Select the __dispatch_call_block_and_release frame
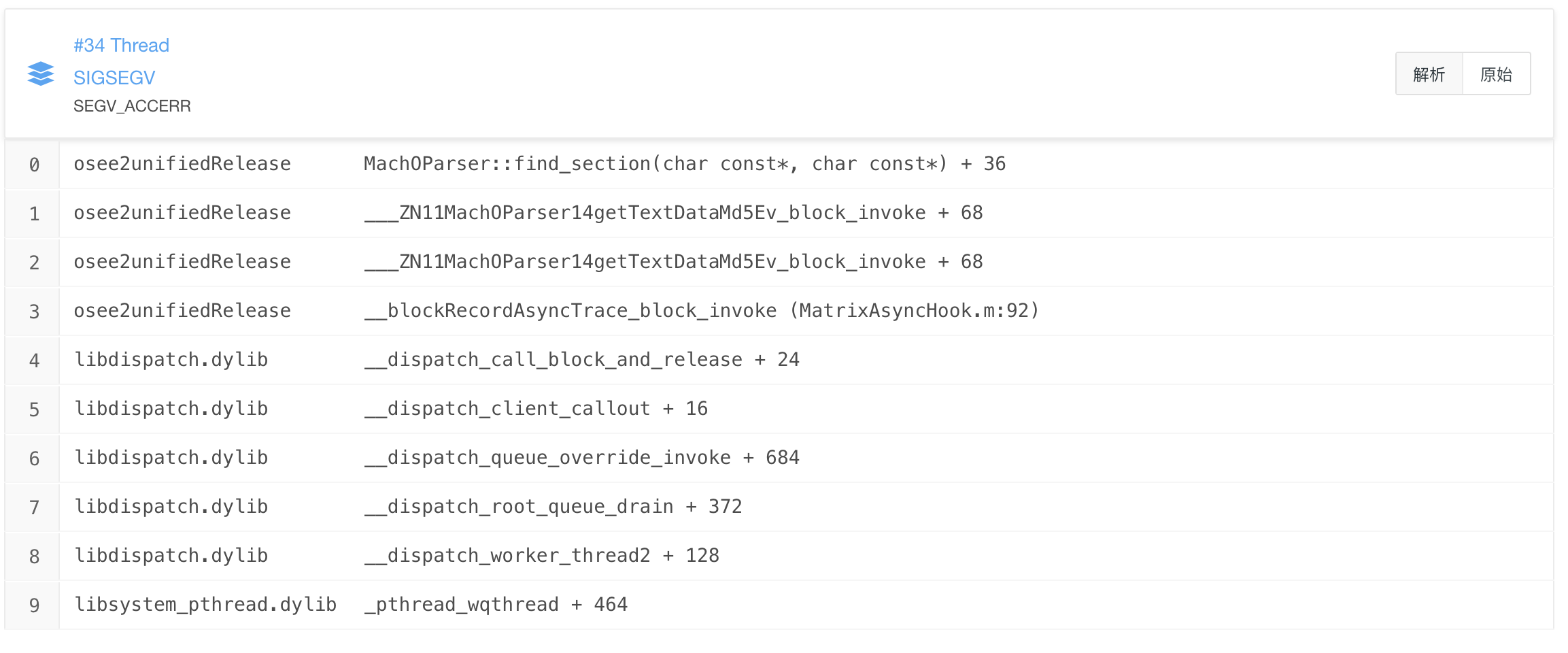This screenshot has height=653, width=1568. pyautogui.click(x=582, y=359)
